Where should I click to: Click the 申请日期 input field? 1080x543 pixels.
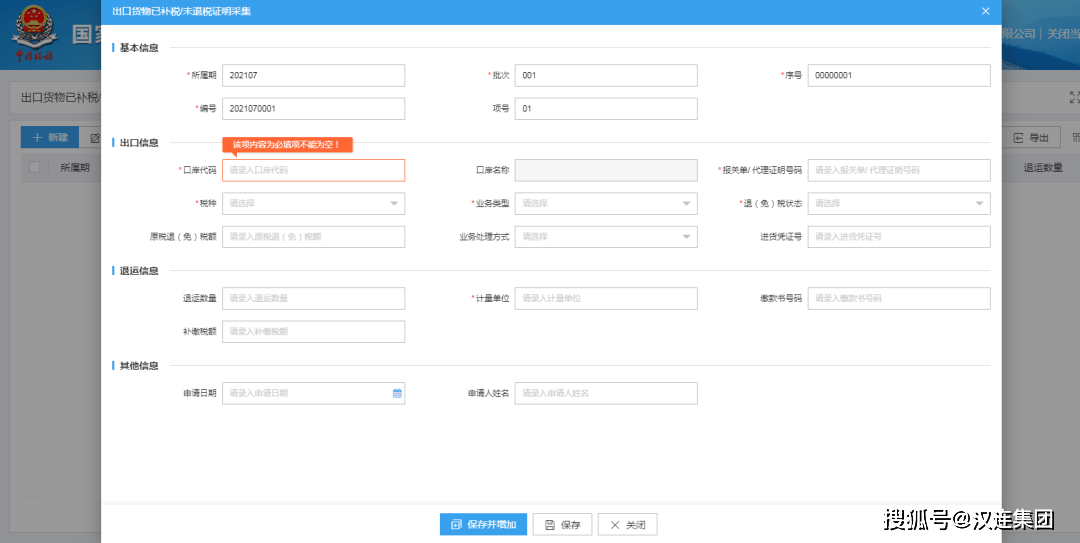pos(313,393)
